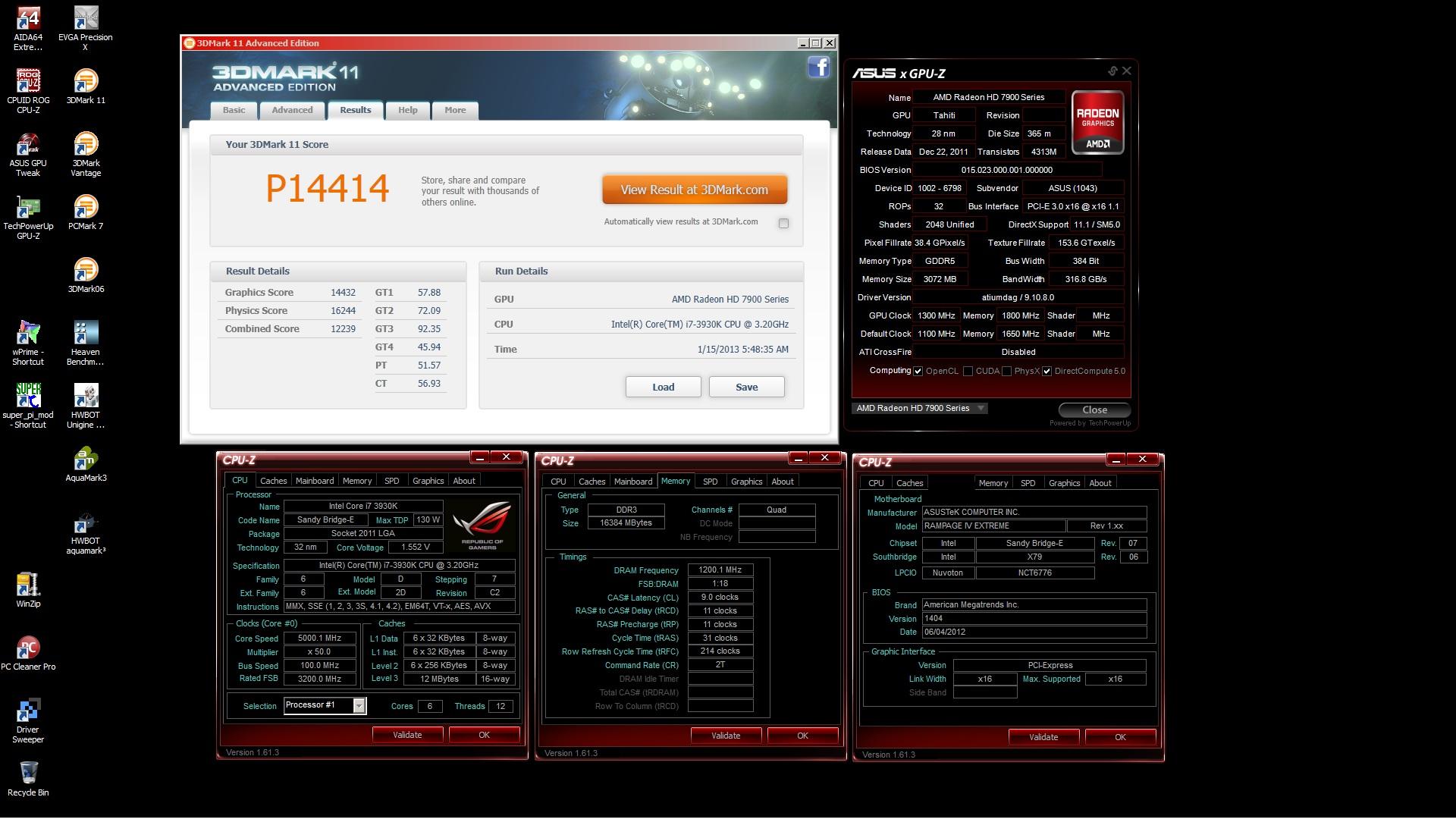This screenshot has width=1456, height=819.
Task: Click the Republic of Gamers logo in CPU-Z
Action: pyautogui.click(x=482, y=525)
